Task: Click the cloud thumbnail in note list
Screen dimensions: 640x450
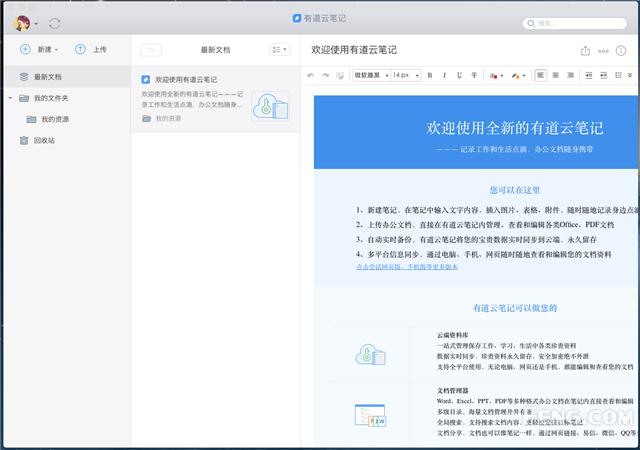Action: 270,106
